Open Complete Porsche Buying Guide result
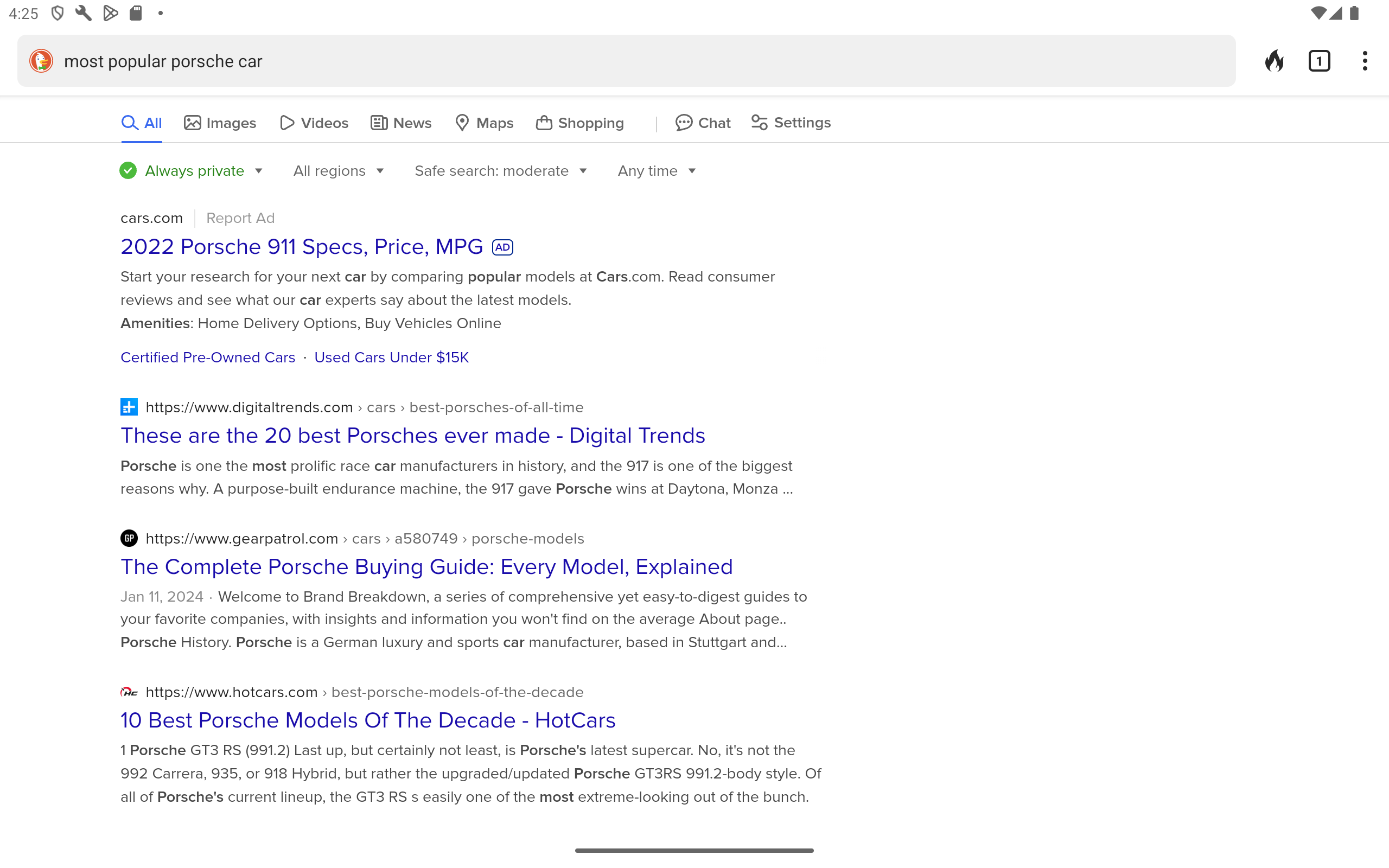The height and width of the screenshot is (868, 1389). [x=426, y=567]
